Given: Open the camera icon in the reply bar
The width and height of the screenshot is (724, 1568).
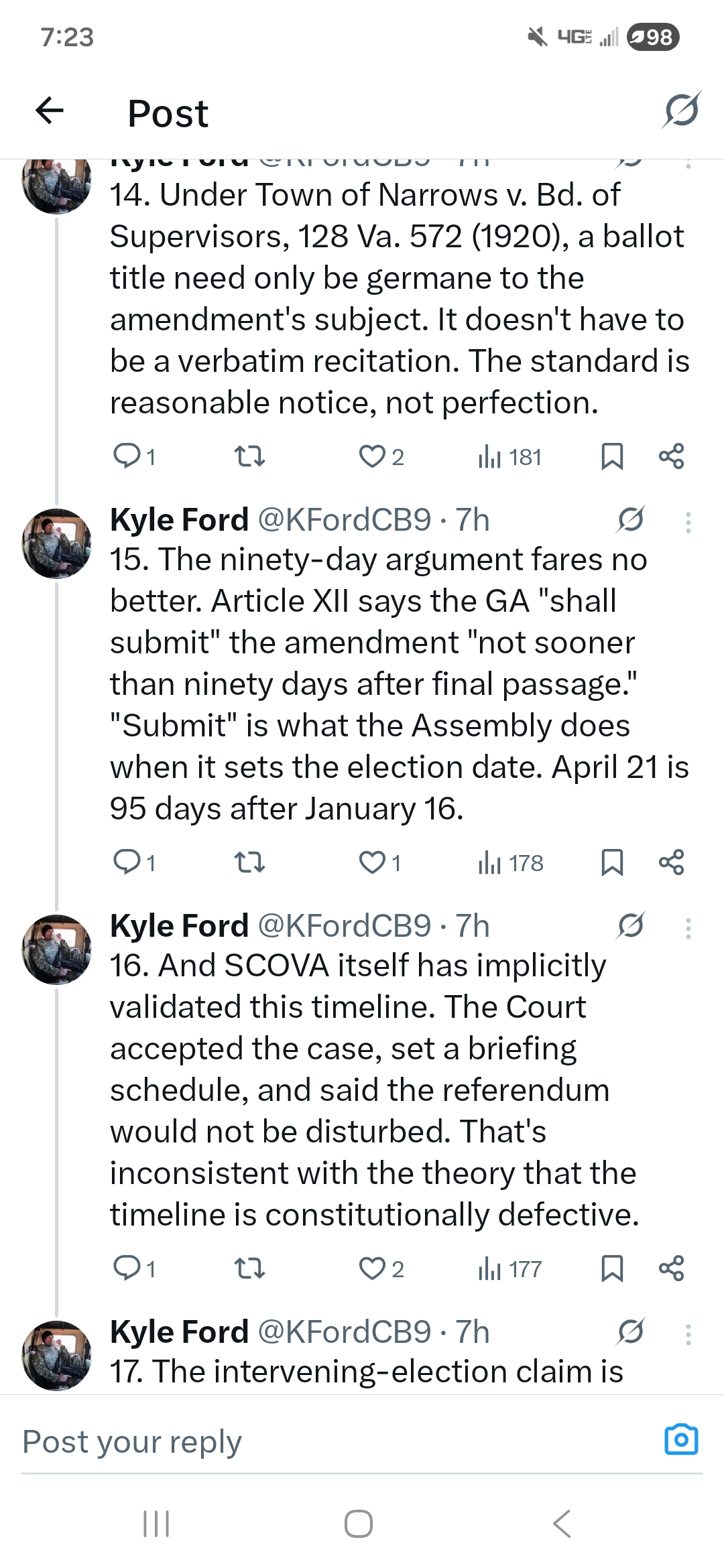Looking at the screenshot, I should [x=681, y=1439].
